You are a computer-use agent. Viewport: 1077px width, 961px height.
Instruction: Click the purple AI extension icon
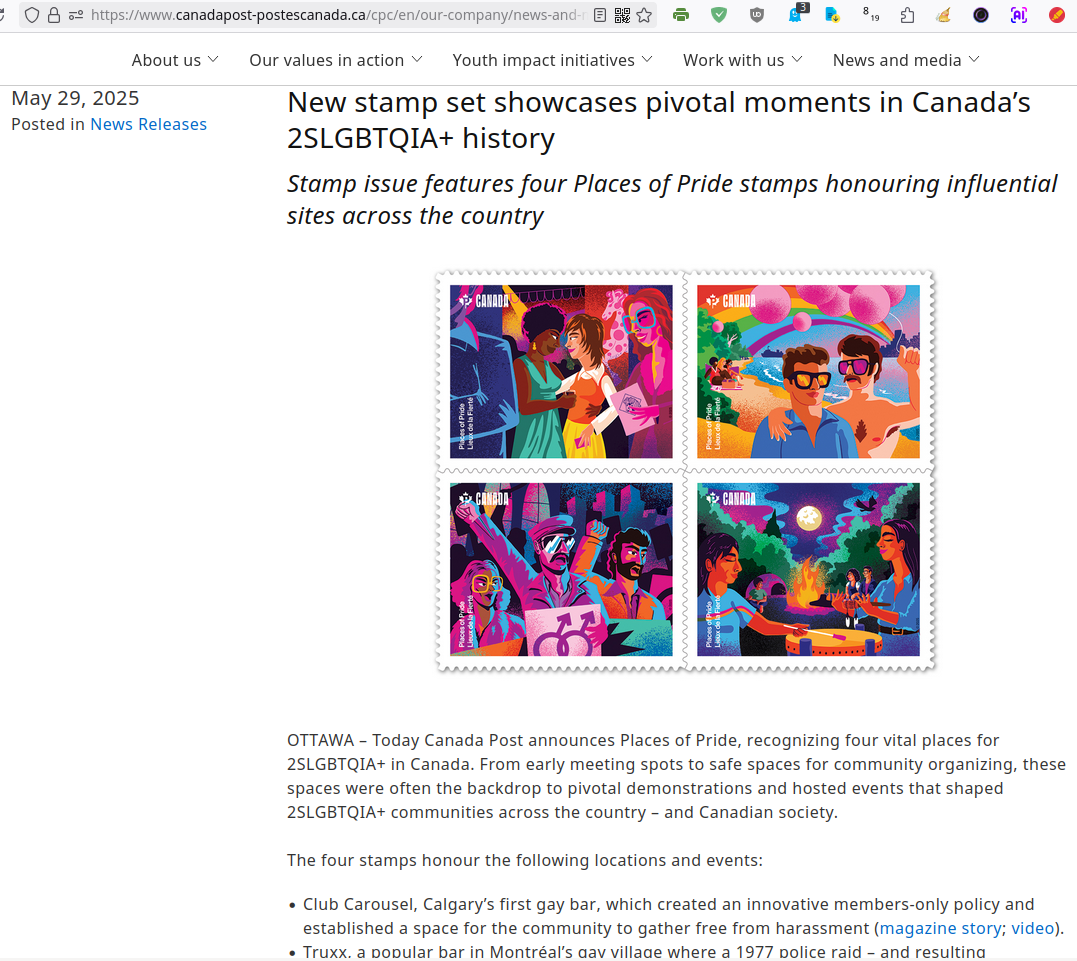[x=1019, y=15]
